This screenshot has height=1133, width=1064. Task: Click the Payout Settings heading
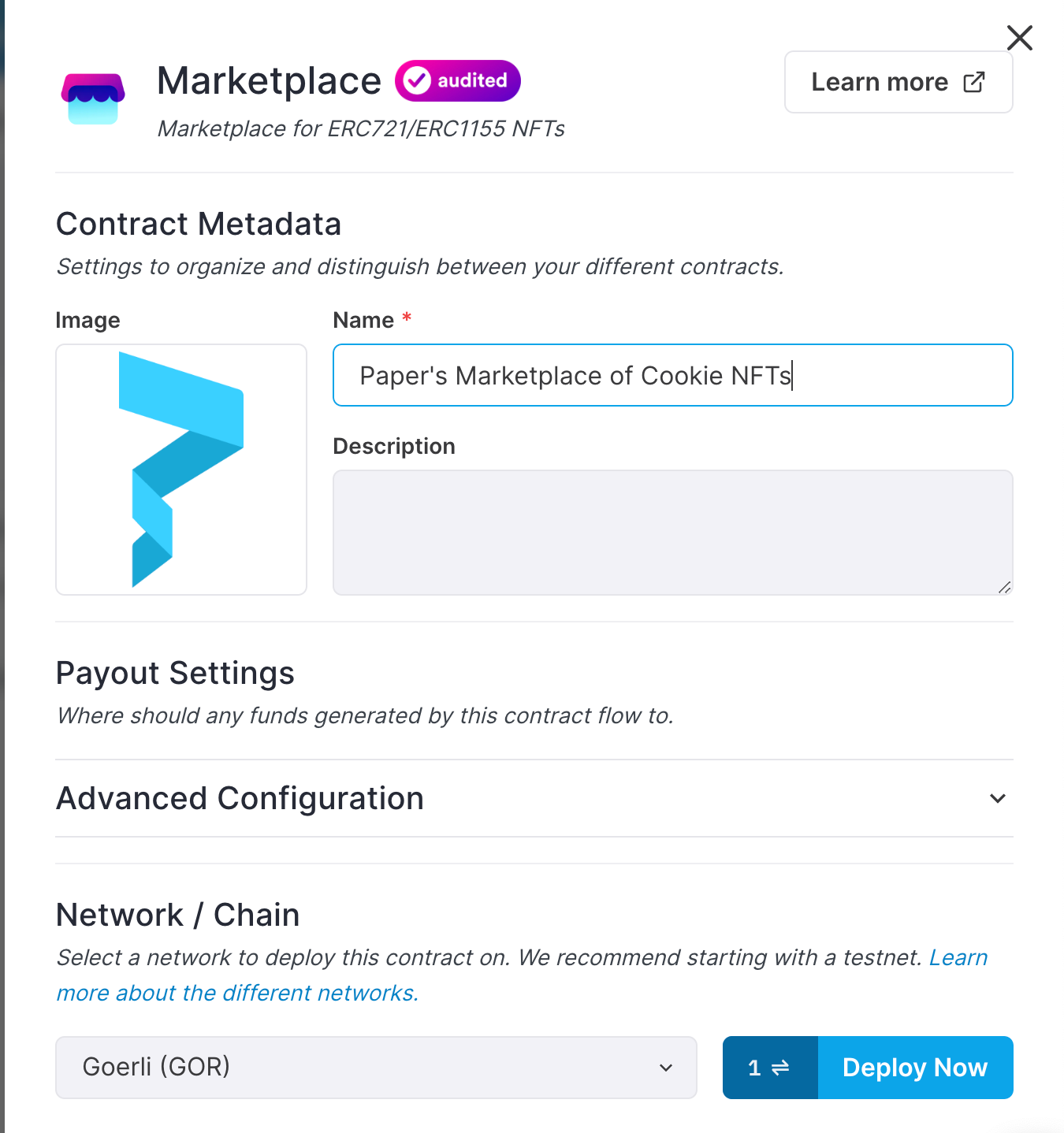[174, 673]
